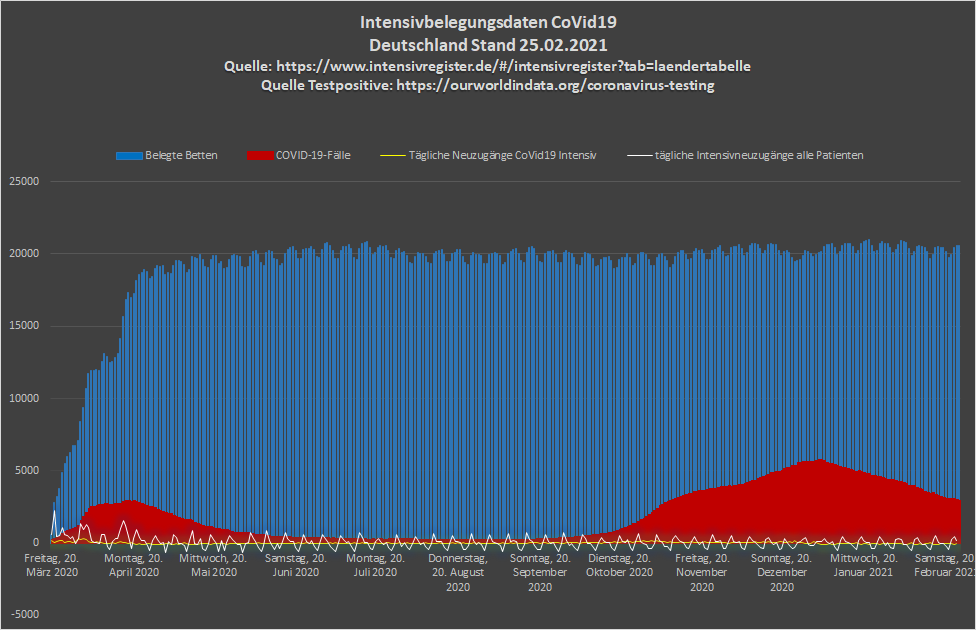This screenshot has width=976, height=630.
Task: Click the ourworldindata.org Testpositive source line
Action: point(487,85)
